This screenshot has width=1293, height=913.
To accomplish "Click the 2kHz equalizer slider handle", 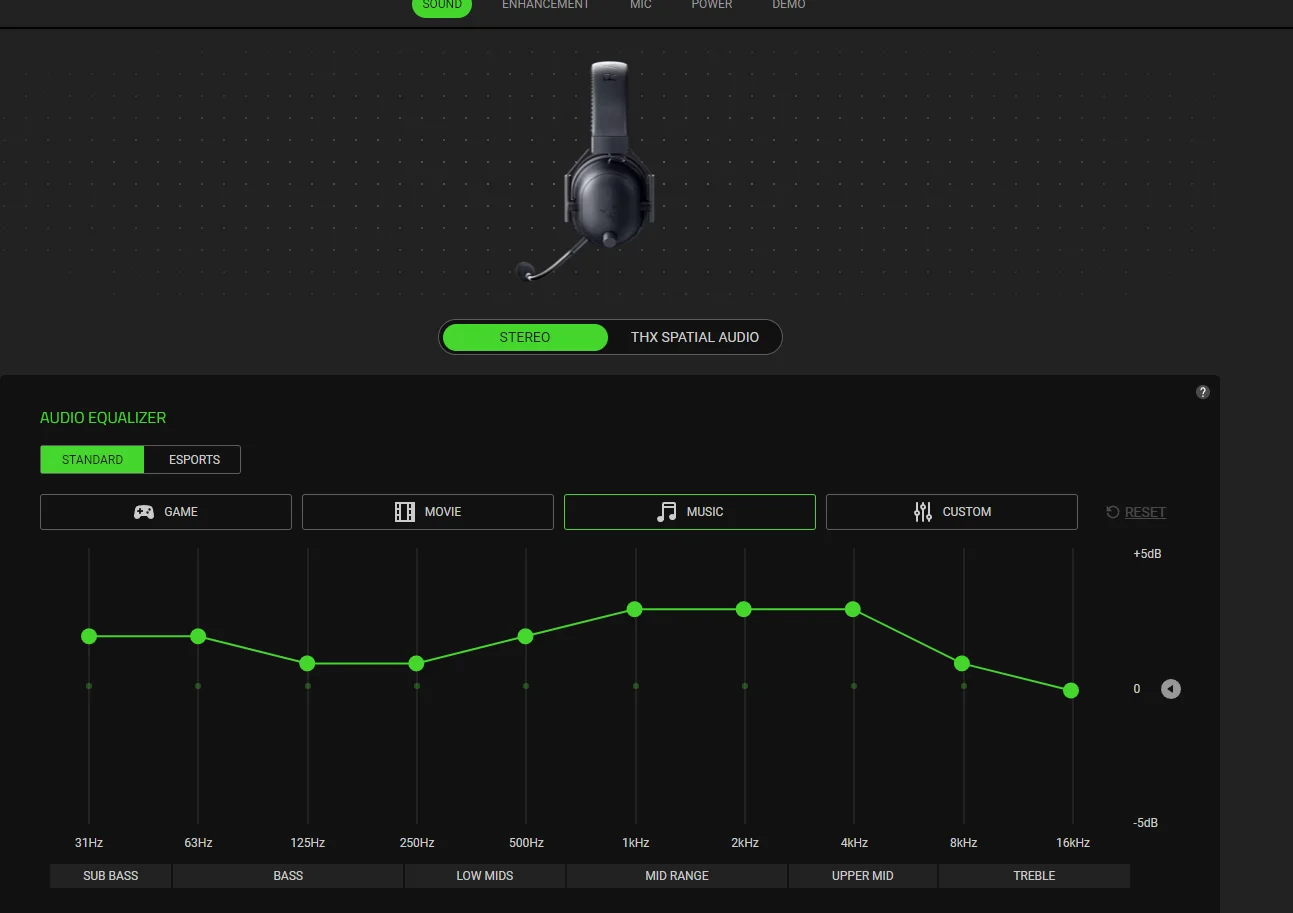I will pyautogui.click(x=743, y=609).
